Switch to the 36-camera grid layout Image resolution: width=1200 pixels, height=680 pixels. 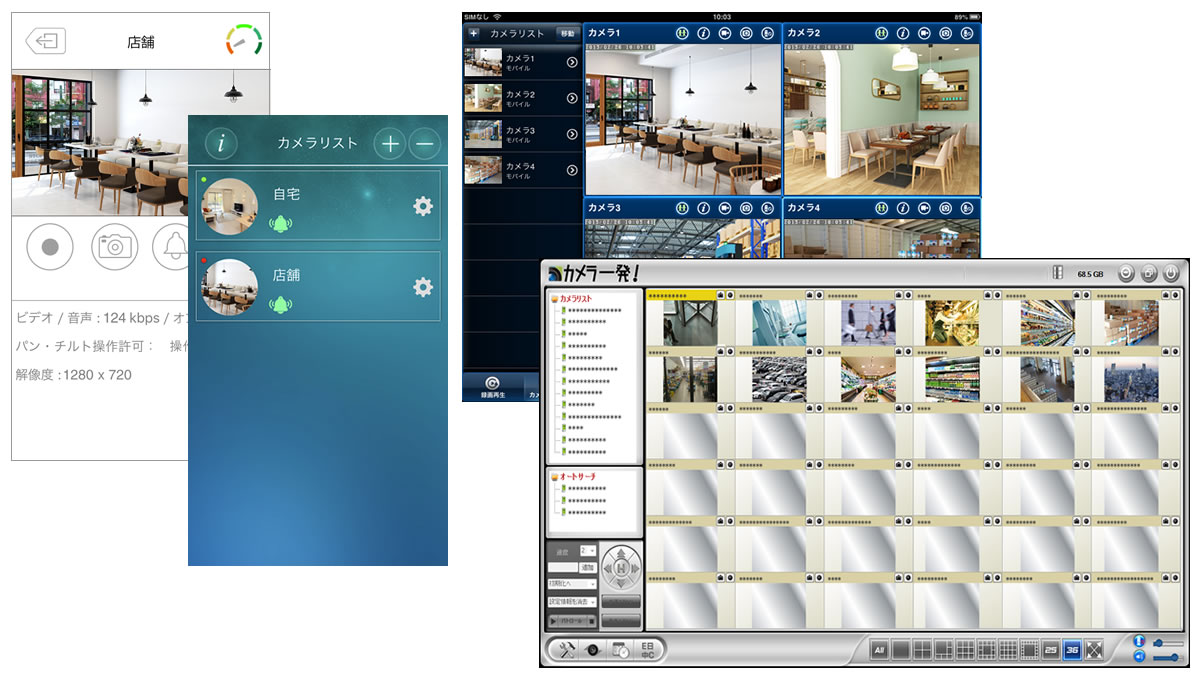coord(1072,650)
